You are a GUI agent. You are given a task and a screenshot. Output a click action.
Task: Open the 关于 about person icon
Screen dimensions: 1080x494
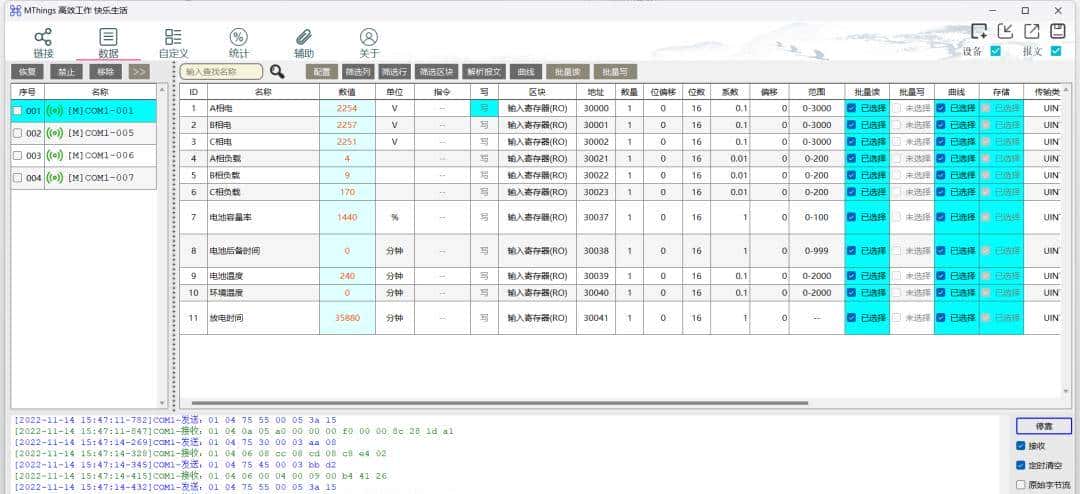[368, 37]
